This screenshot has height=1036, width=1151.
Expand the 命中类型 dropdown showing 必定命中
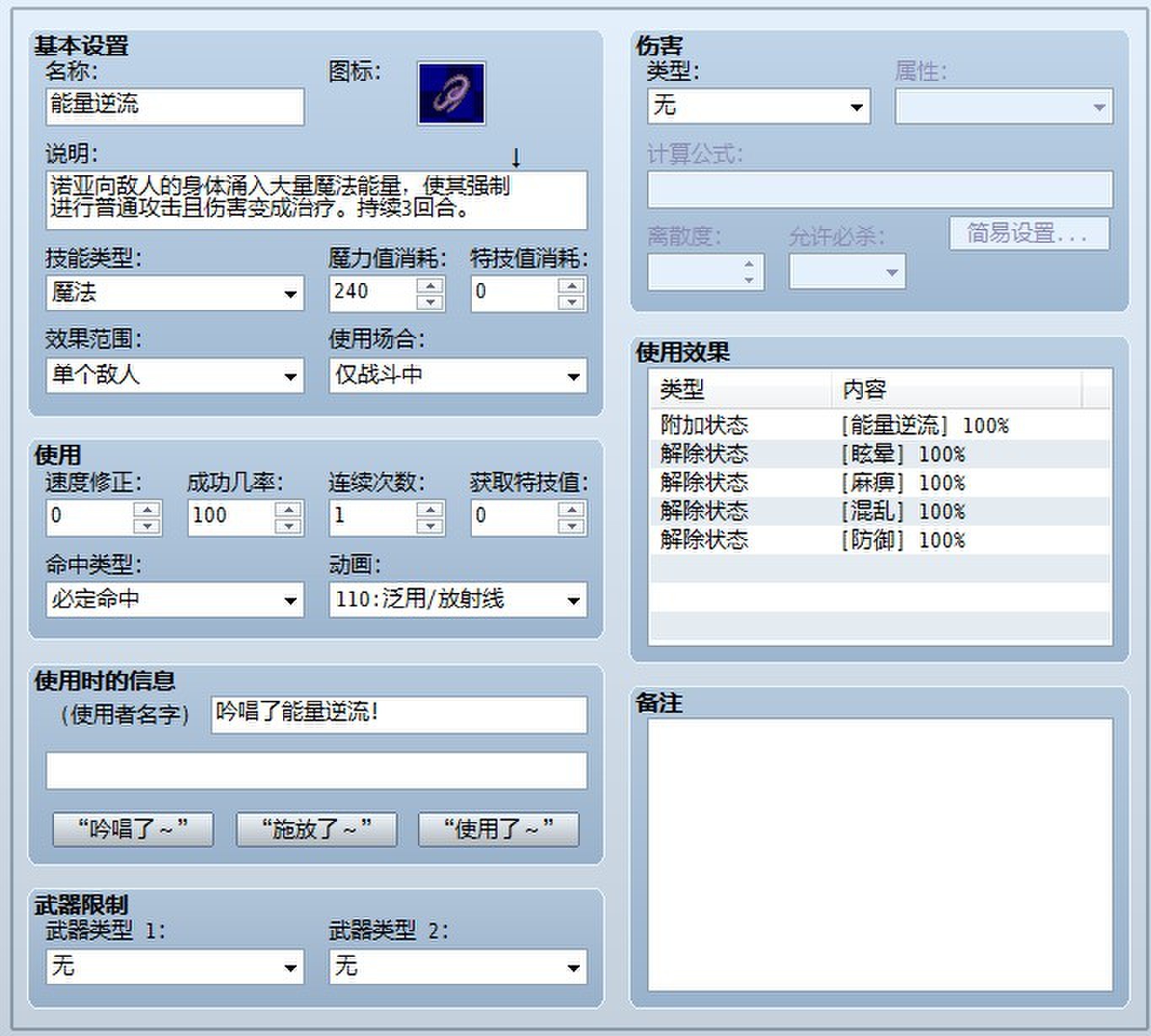(175, 600)
